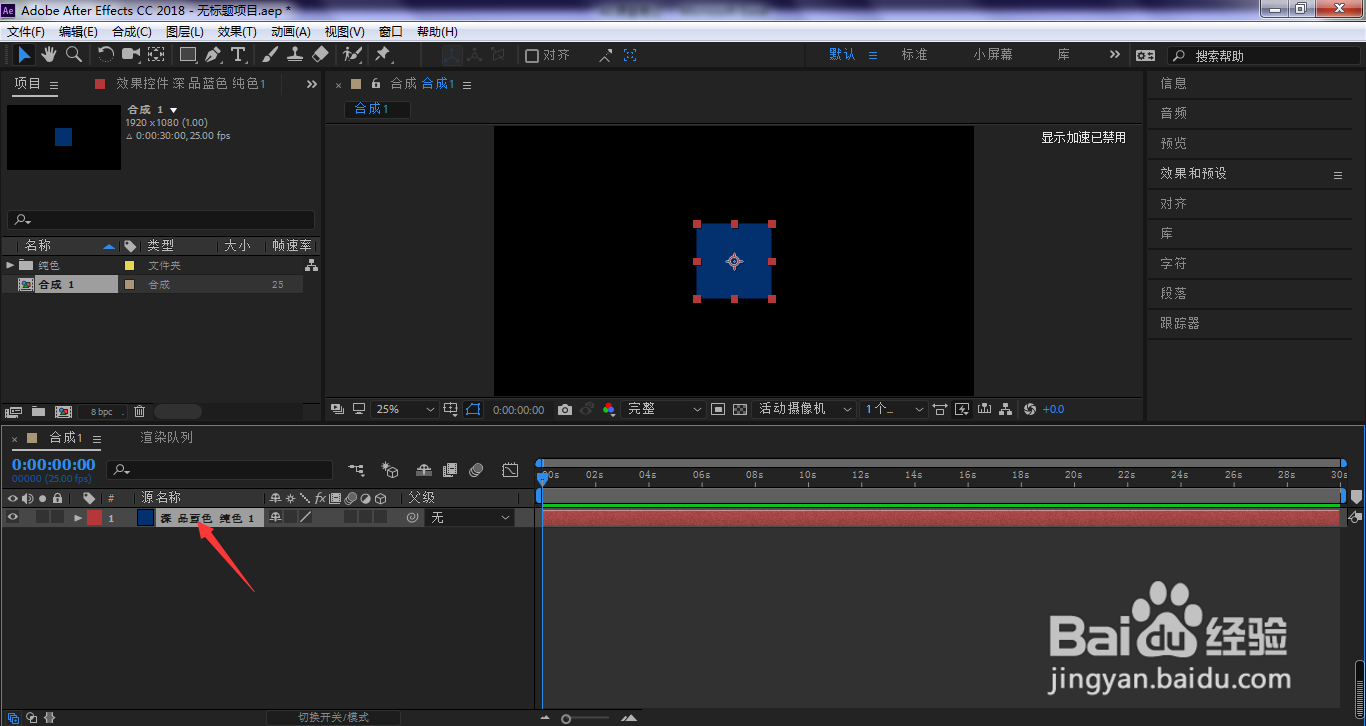Toggle Frame Blending switch in timeline
Screen dimensions: 1366x726
pyautogui.click(x=450, y=470)
